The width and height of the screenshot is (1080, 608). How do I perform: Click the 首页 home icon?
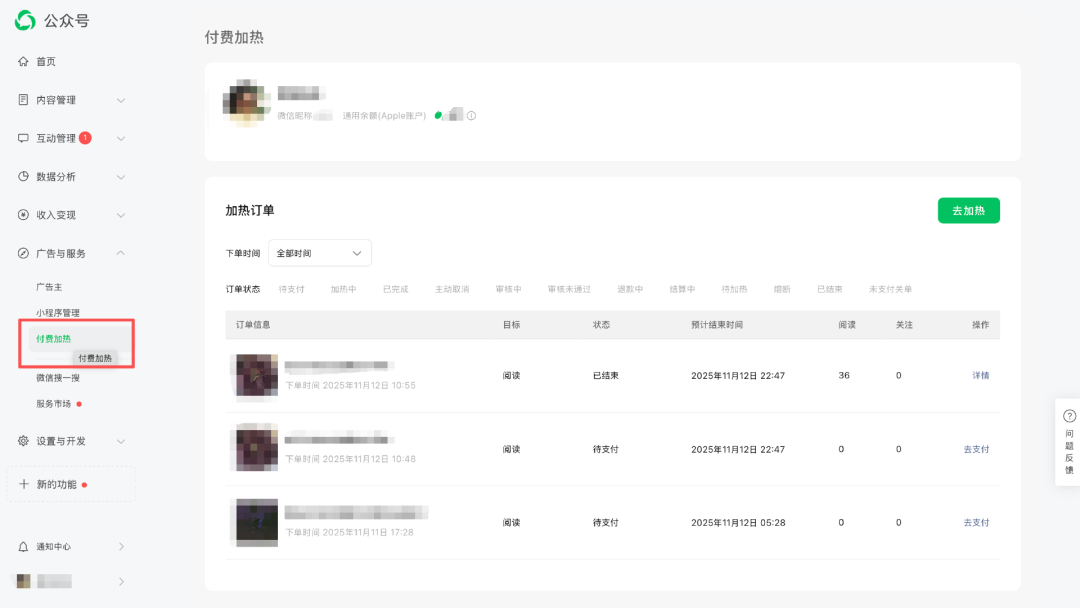click(23, 62)
